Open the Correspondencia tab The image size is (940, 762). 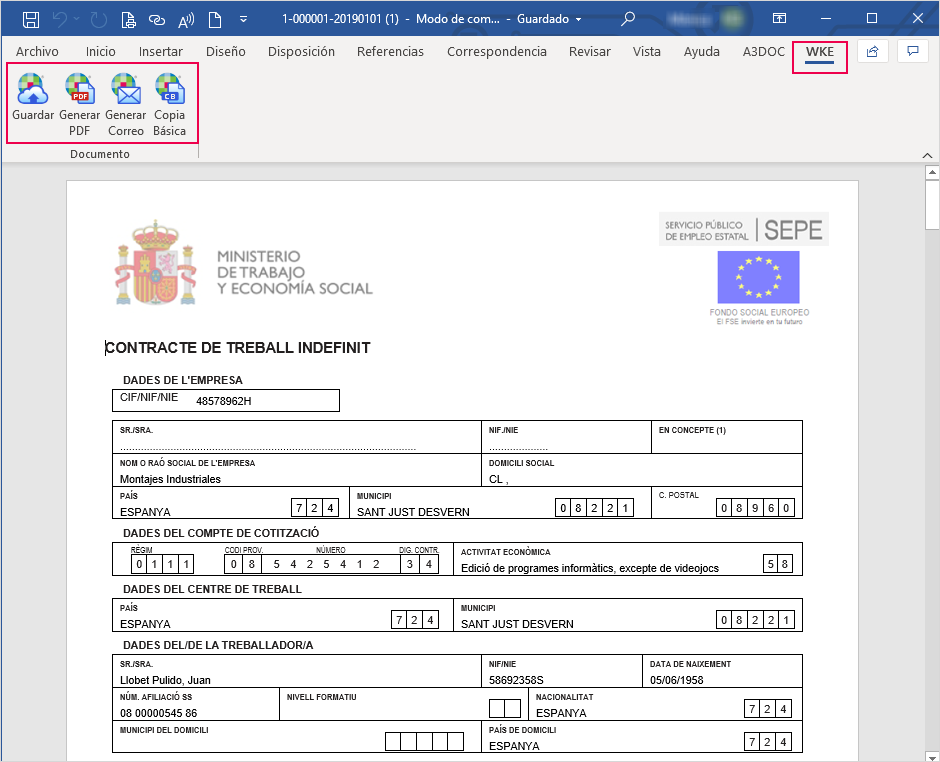(497, 52)
